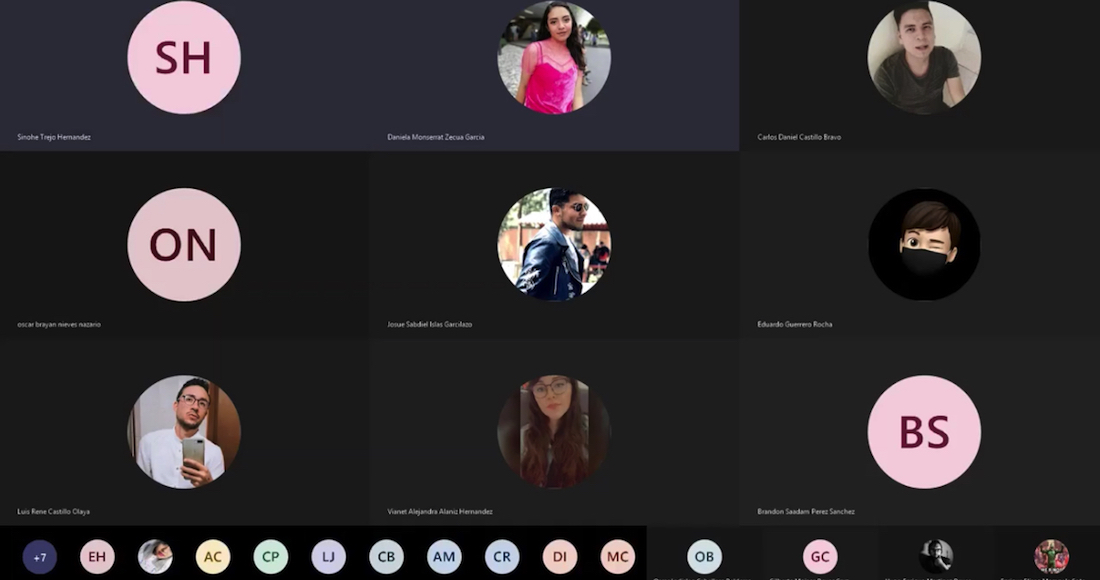Select the ON avatar of oscar brayan nieves
The image size is (1100, 580).
[x=184, y=245]
